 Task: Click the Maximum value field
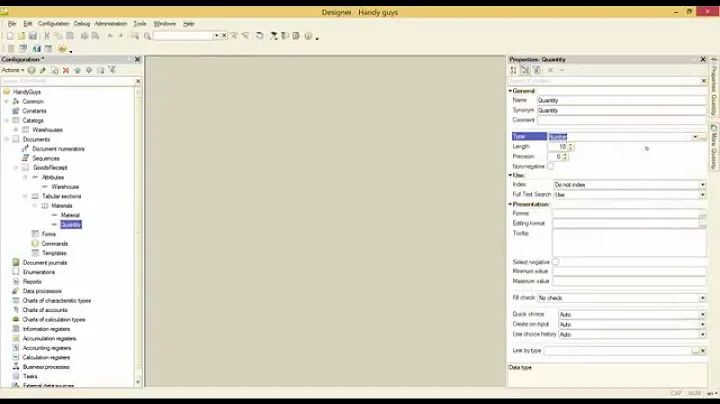pyautogui.click(x=629, y=281)
